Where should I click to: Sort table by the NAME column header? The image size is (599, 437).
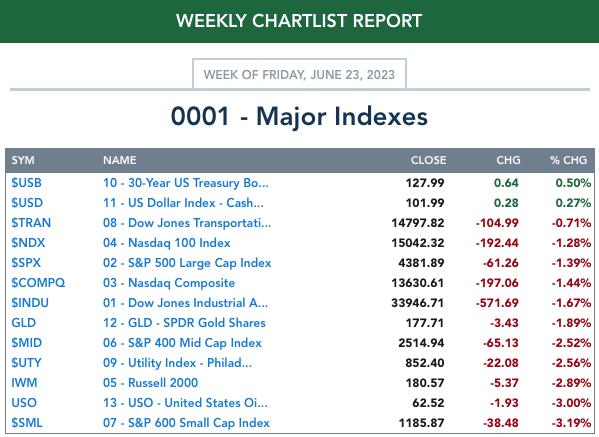coord(119,160)
